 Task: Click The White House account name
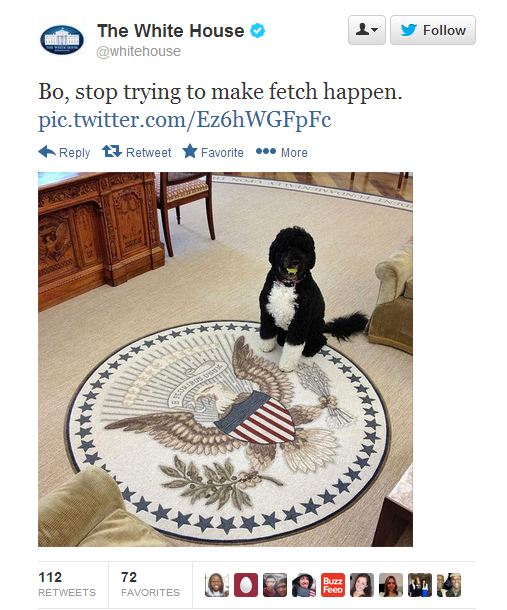click(x=171, y=31)
